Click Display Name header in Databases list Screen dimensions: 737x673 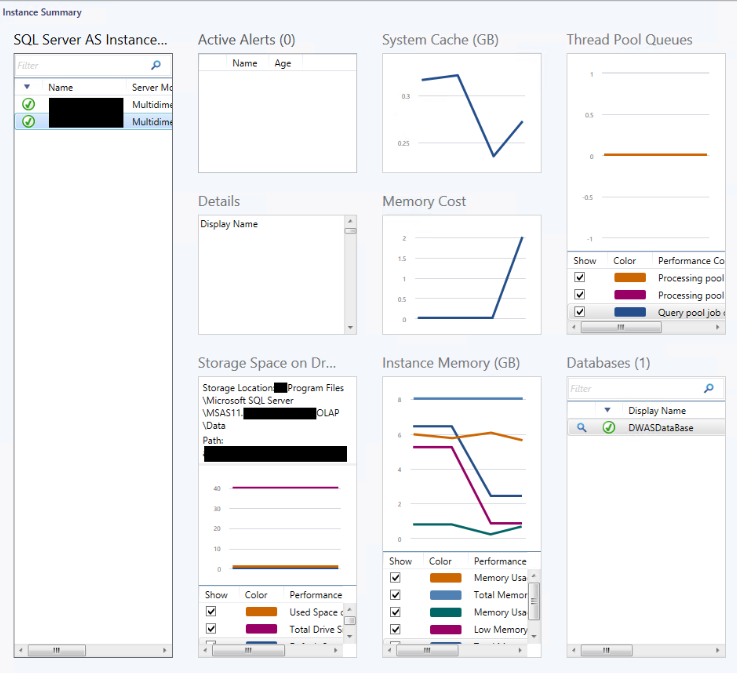coord(657,410)
